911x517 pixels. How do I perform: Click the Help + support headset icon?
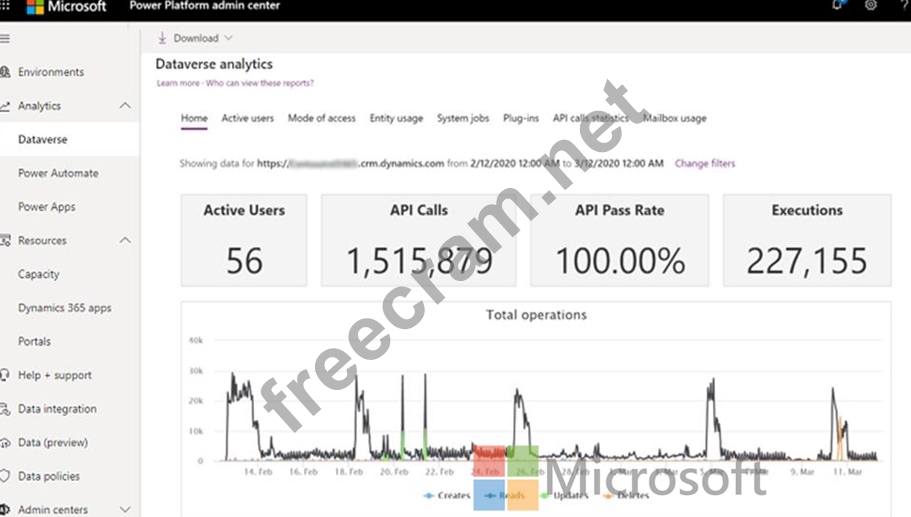click(6, 375)
